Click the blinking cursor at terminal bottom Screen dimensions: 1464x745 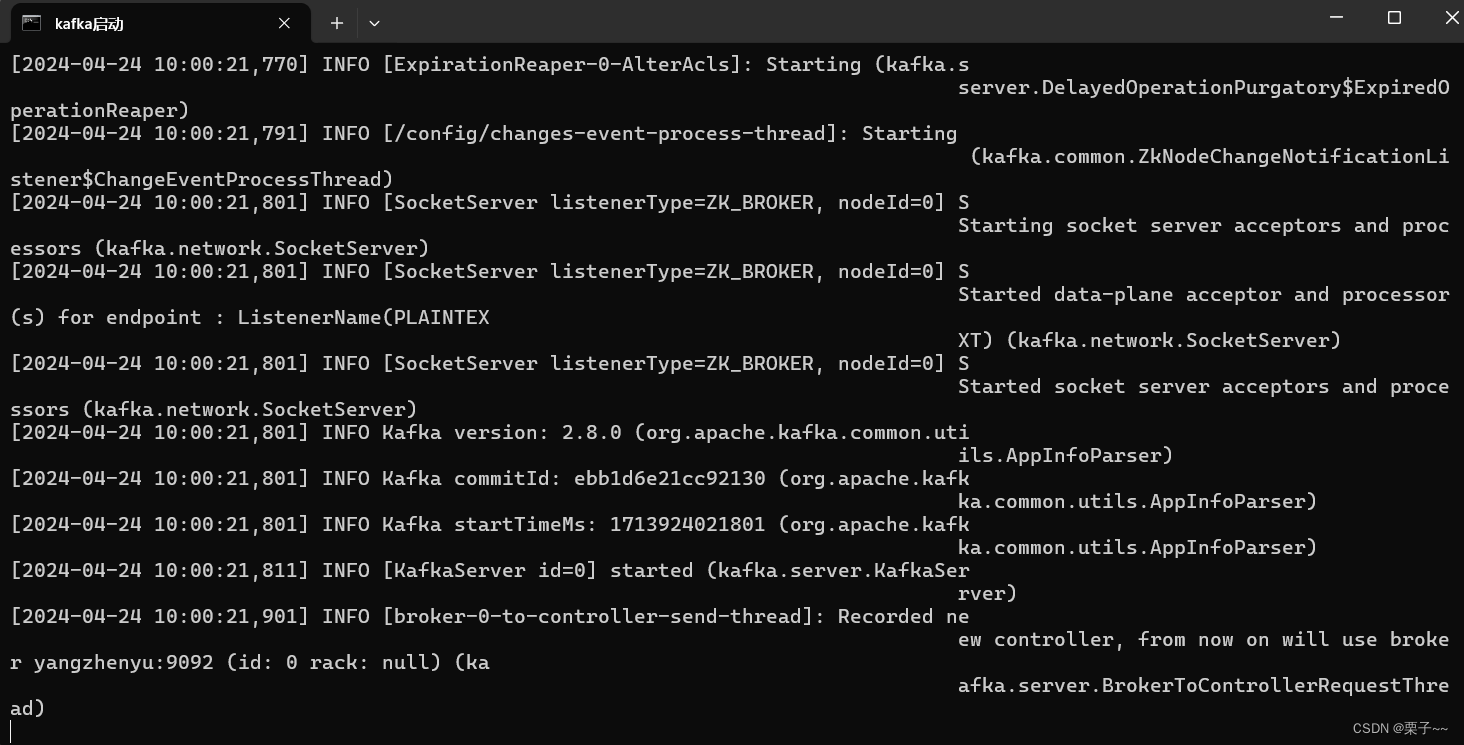click(x=12, y=730)
